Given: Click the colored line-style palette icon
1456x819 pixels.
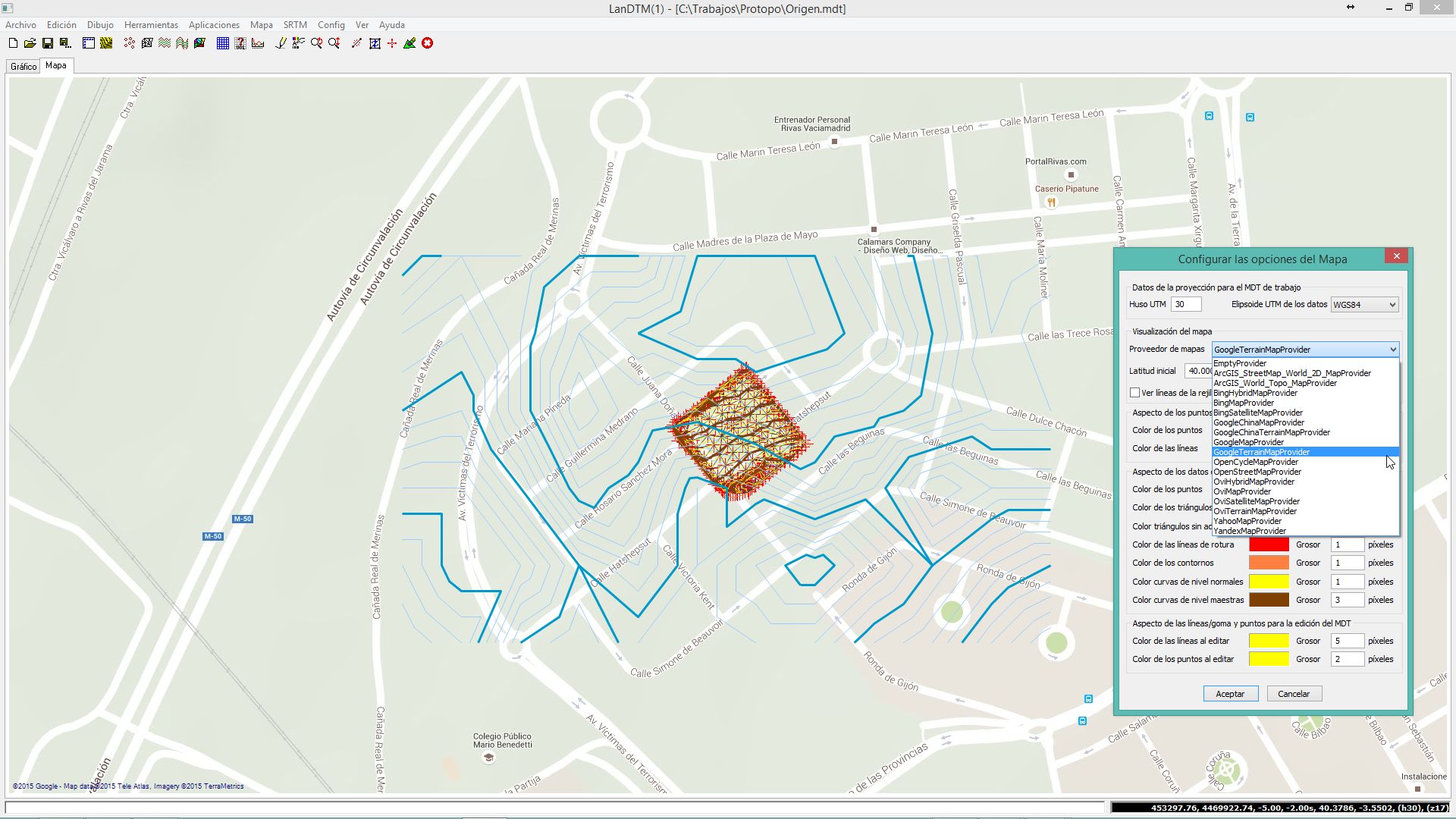Looking at the screenshot, I should (298, 43).
